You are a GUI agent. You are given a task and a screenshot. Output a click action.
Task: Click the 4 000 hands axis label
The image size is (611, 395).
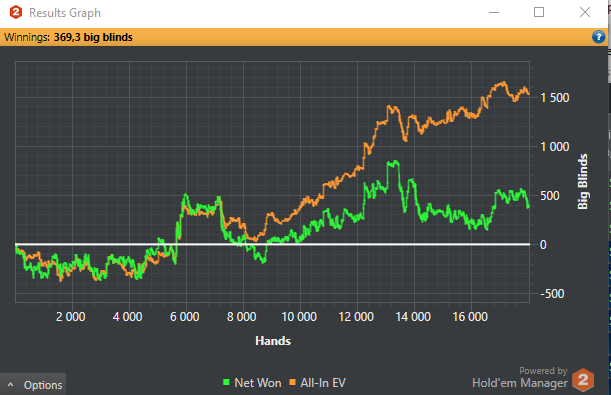coord(127,317)
